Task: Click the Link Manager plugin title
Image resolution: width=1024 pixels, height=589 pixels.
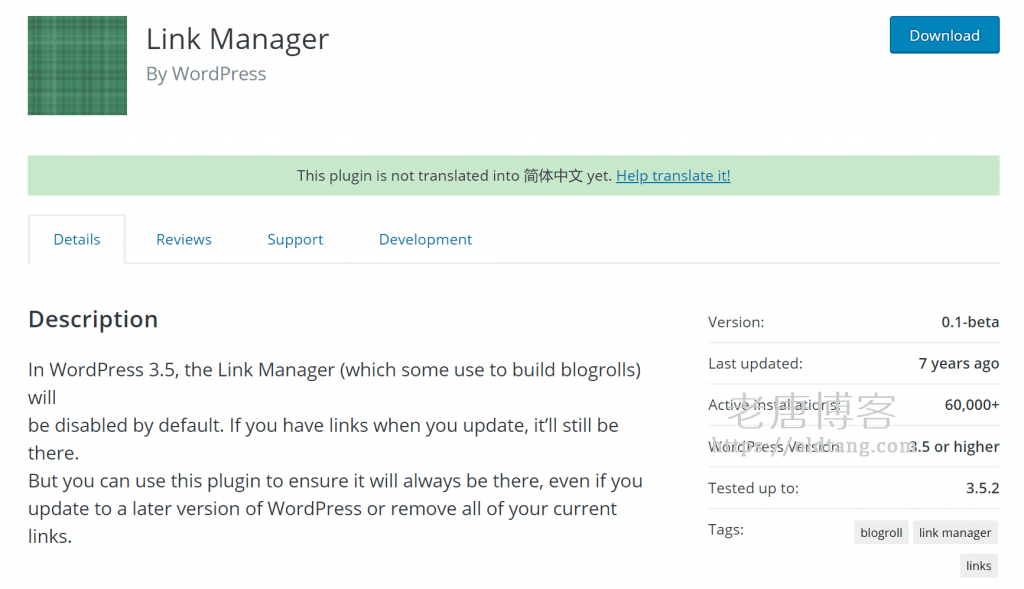Action: pos(237,38)
